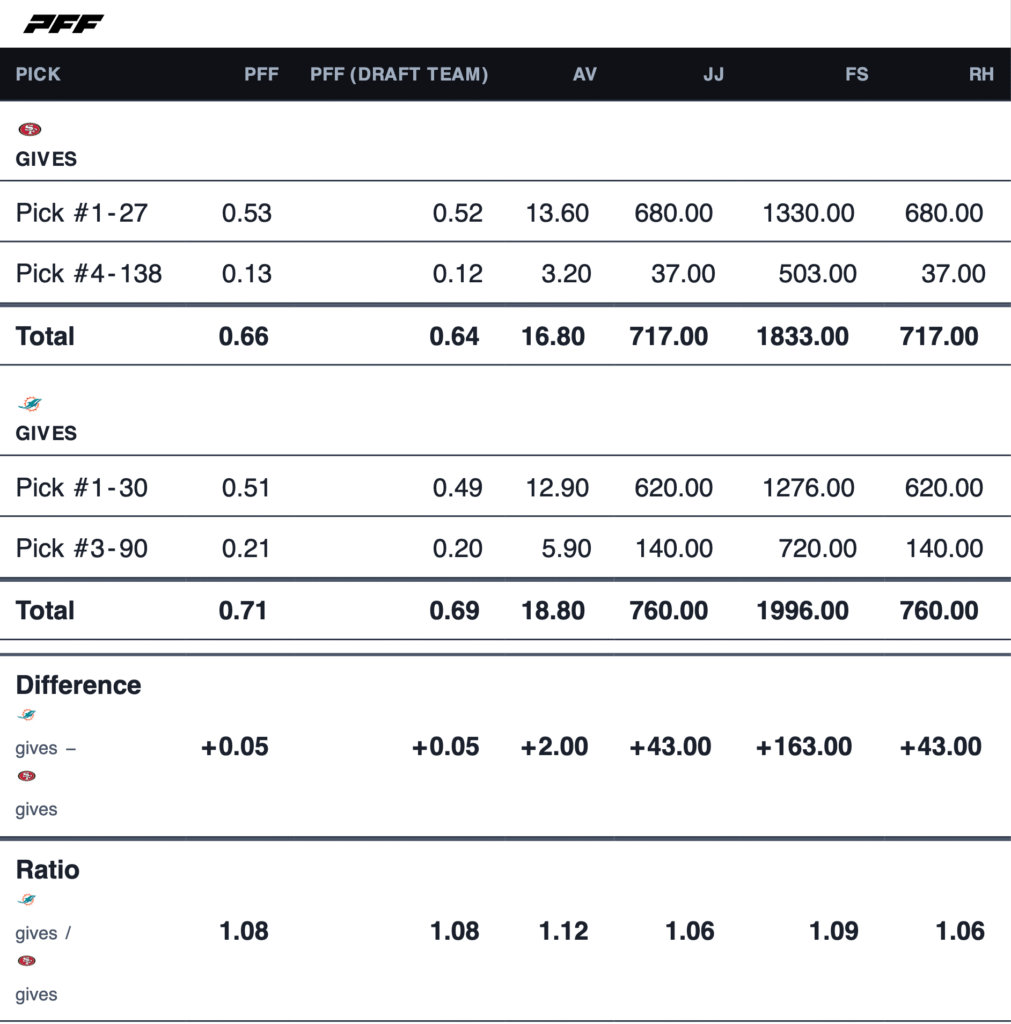
Task: Click the Dolphins logo under Difference heading
Action: (x=27, y=715)
